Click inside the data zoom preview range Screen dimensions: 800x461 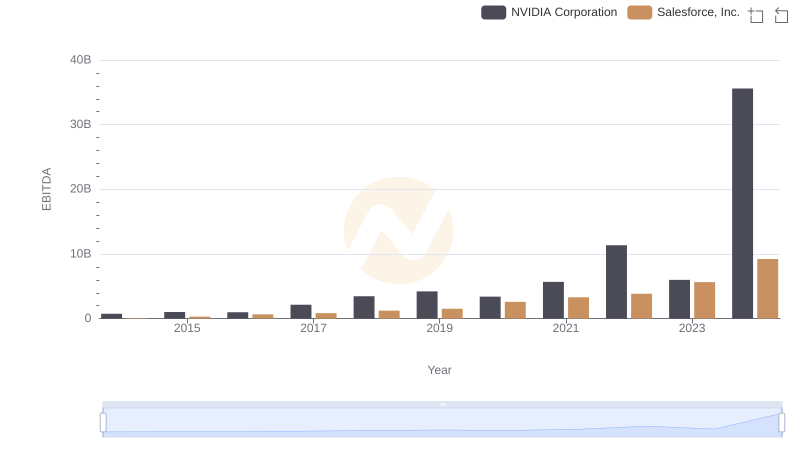point(442,423)
